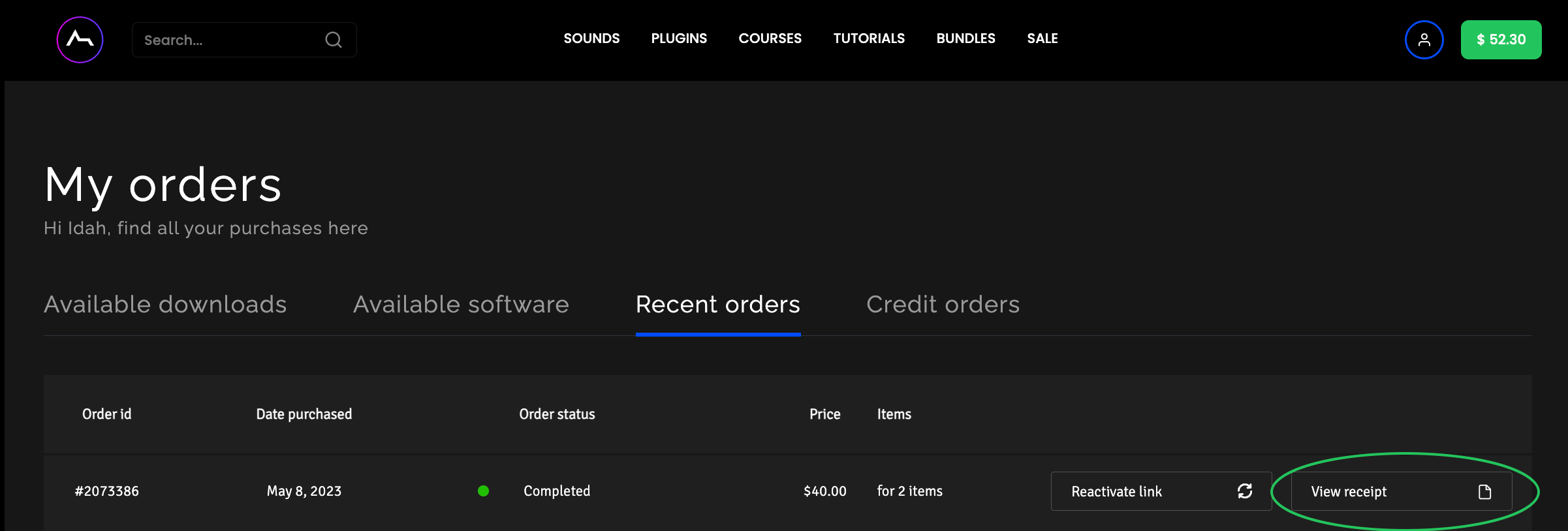Type in the Search field

tap(228, 40)
